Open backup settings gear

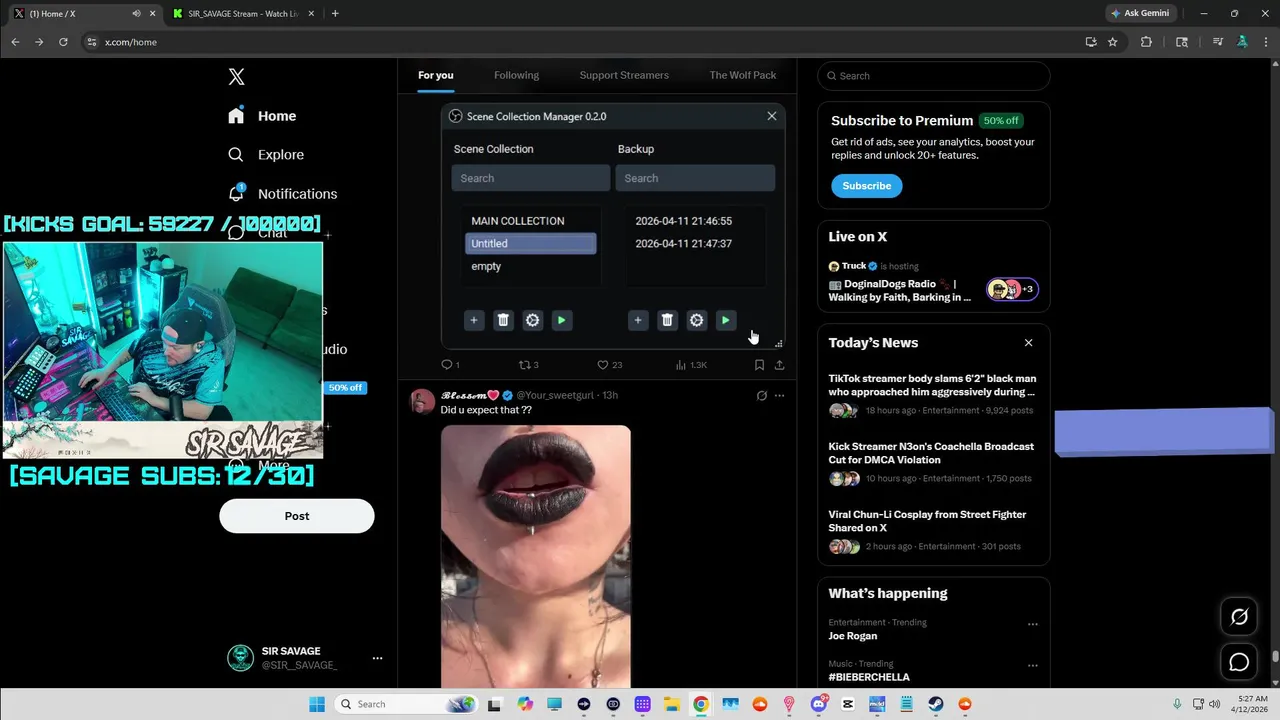(x=696, y=320)
